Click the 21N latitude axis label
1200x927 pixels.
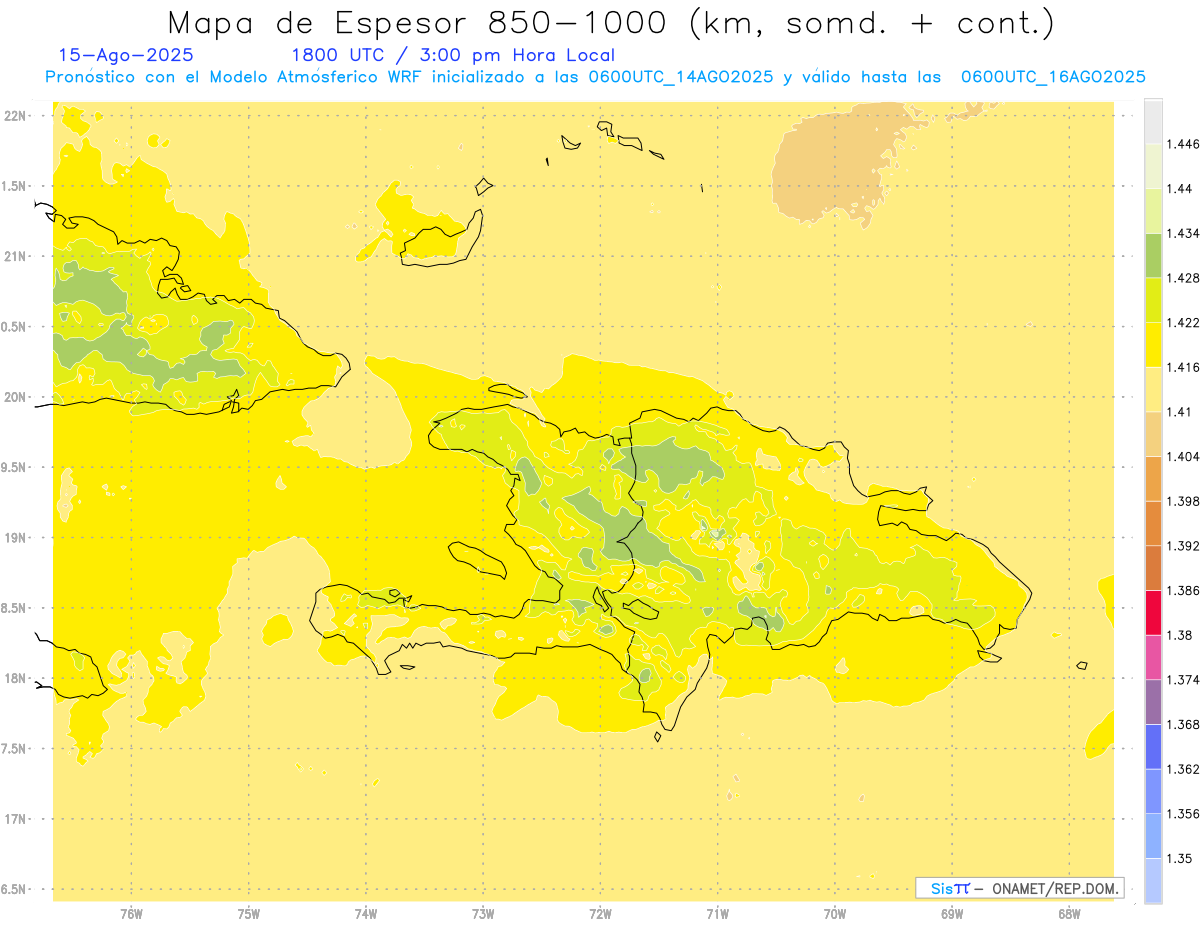[x=15, y=256]
